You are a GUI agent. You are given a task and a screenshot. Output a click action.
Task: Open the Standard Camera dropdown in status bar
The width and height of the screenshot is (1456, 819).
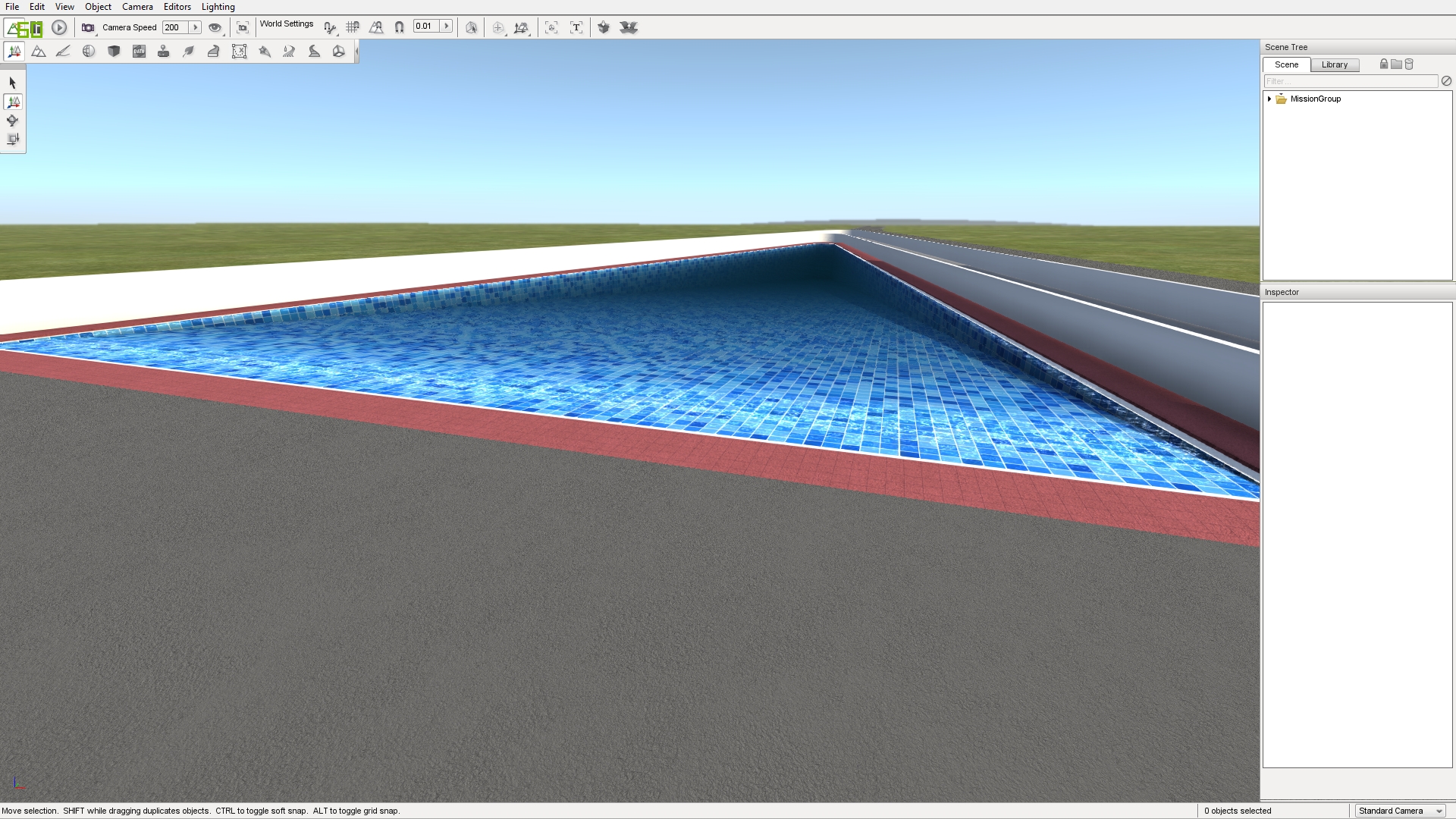tap(1401, 811)
